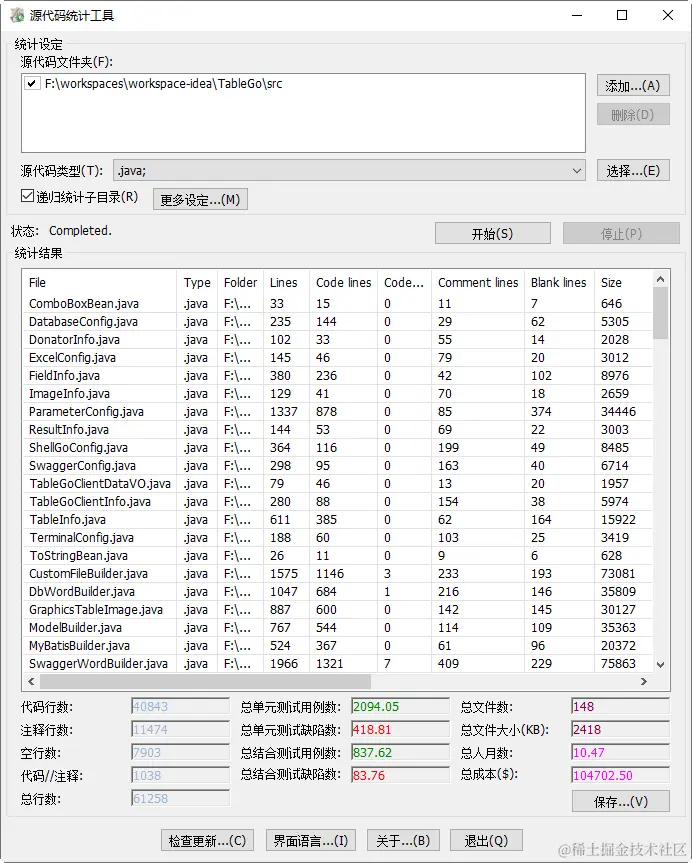Click the horizontal scrollbar left arrow

click(x=31, y=681)
